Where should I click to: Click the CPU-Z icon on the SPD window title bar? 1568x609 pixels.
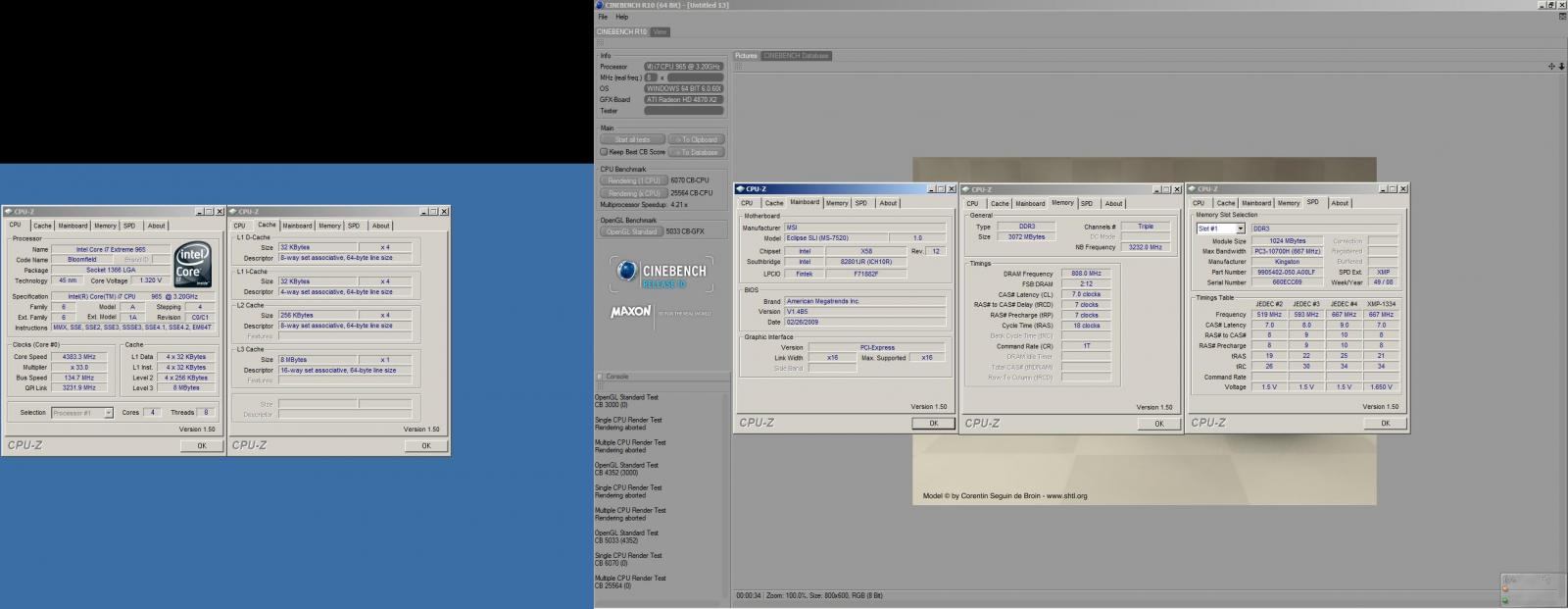coord(1193,188)
